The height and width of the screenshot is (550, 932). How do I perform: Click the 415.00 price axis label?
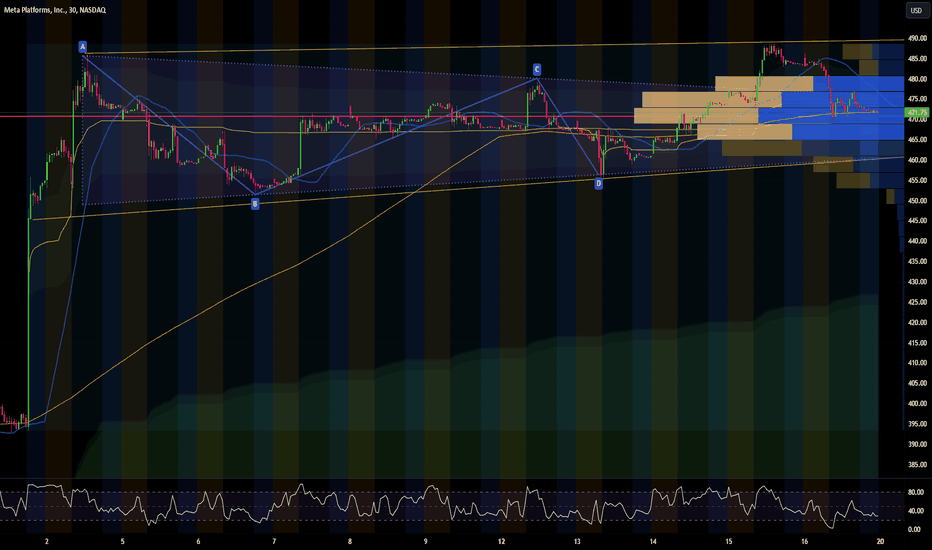917,343
